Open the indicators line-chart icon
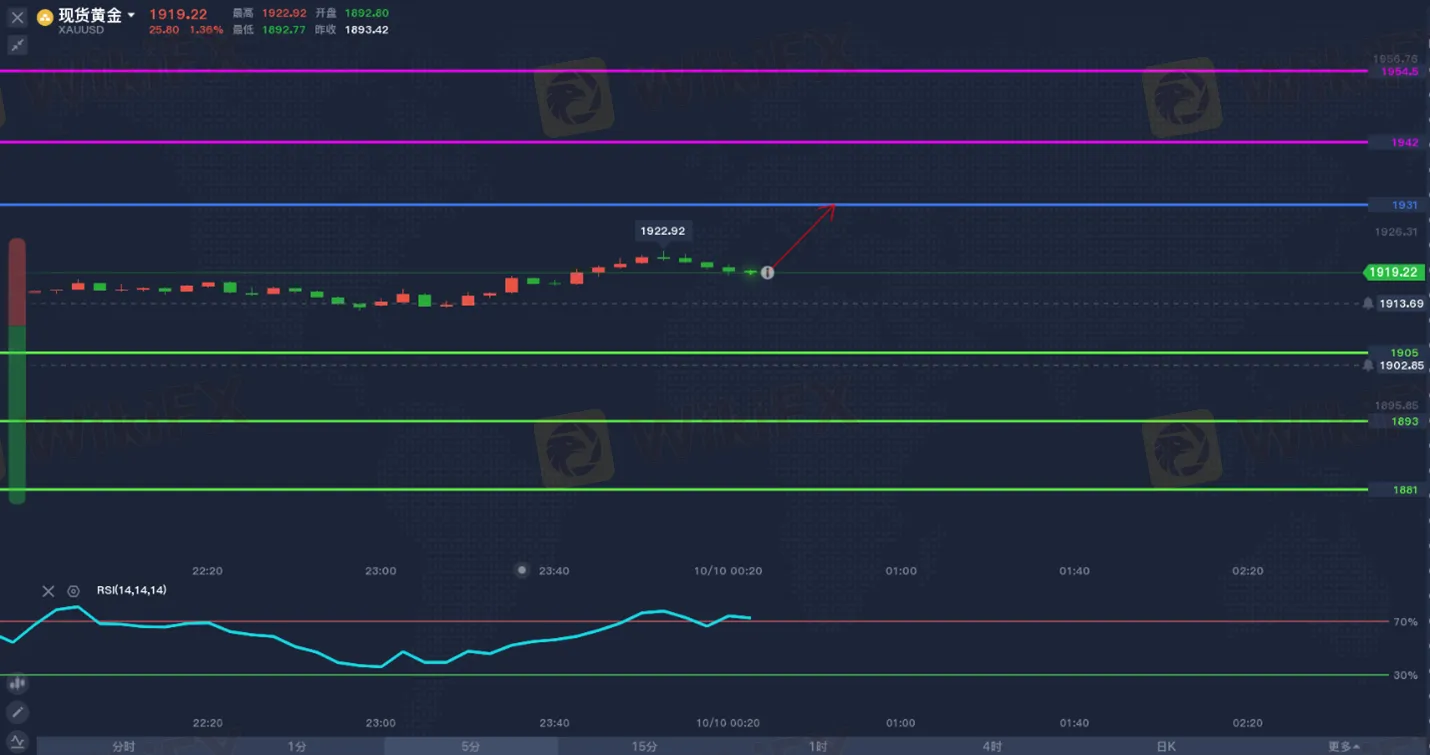This screenshot has width=1430, height=755. tap(17, 742)
